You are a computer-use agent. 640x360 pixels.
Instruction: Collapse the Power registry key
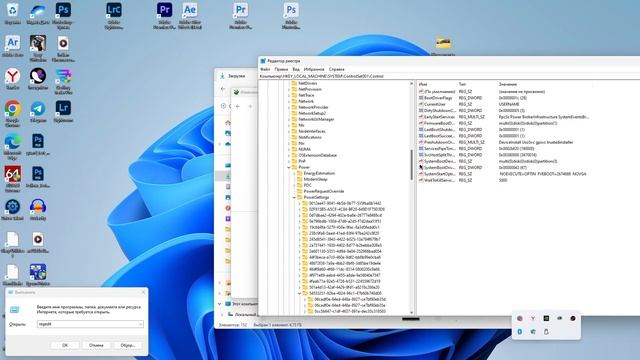pyautogui.click(x=289, y=167)
